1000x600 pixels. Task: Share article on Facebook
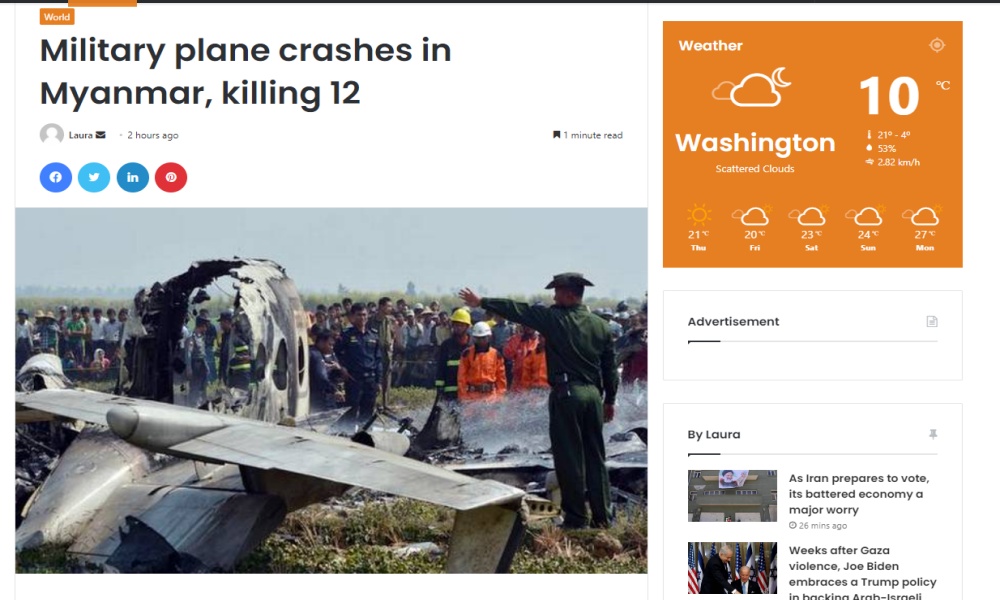[x=55, y=177]
